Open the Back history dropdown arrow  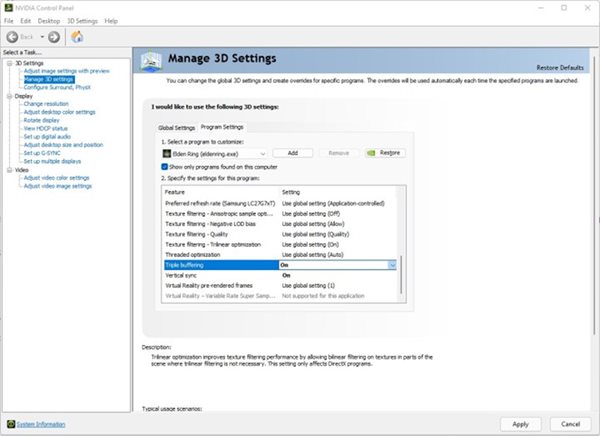coord(42,37)
